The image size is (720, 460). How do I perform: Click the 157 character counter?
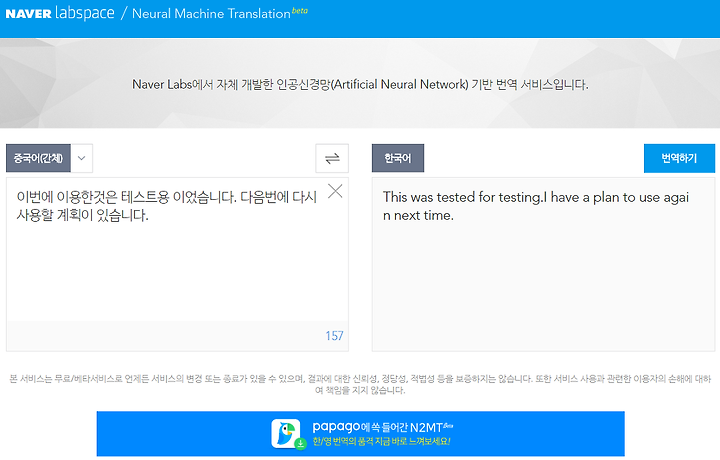334,336
